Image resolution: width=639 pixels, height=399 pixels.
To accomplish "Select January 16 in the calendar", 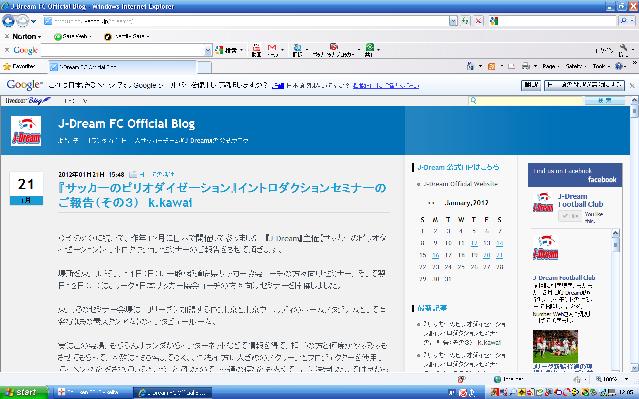I will pyautogui.click(x=436, y=255).
